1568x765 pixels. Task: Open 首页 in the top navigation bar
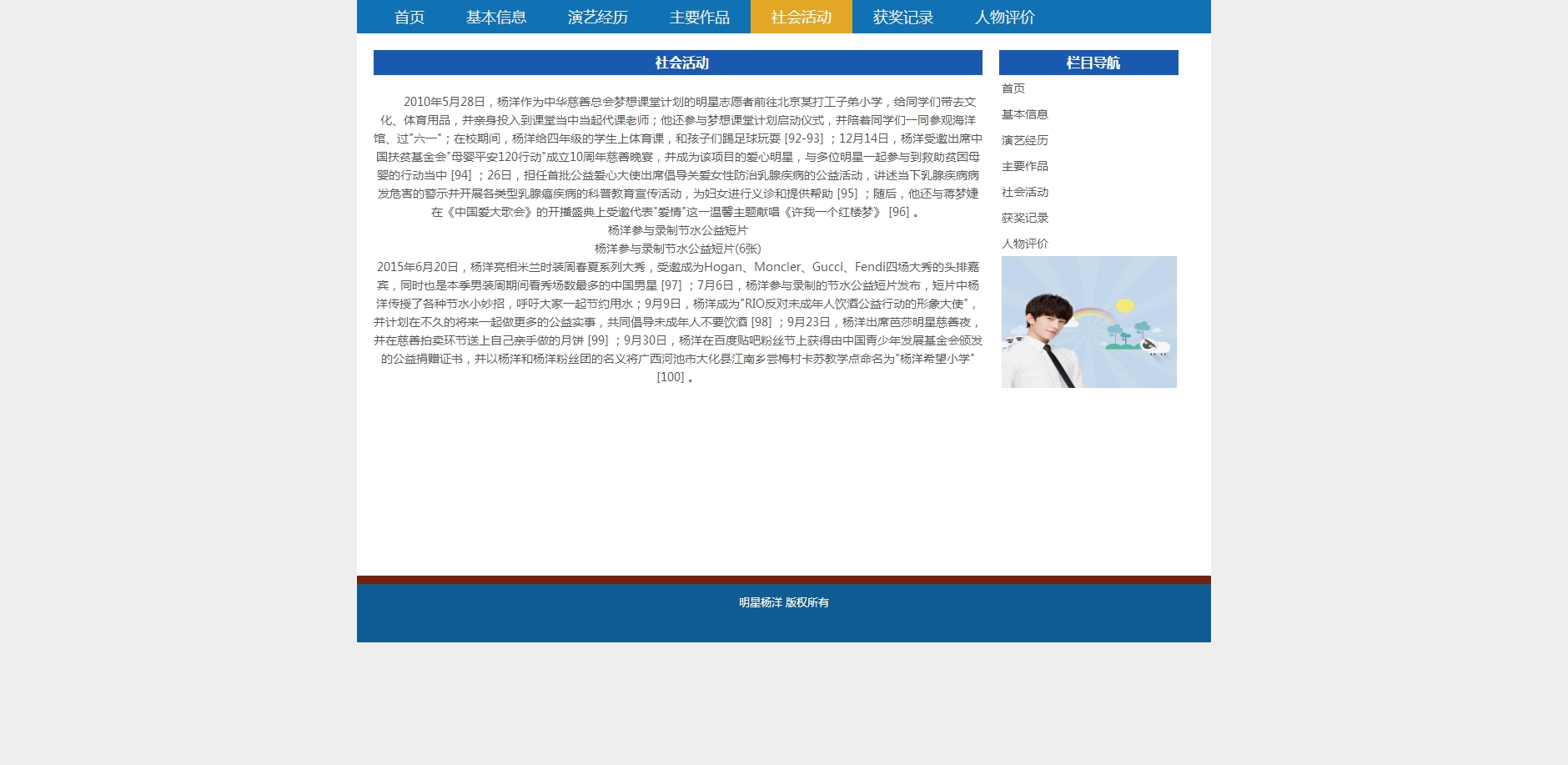(x=409, y=17)
